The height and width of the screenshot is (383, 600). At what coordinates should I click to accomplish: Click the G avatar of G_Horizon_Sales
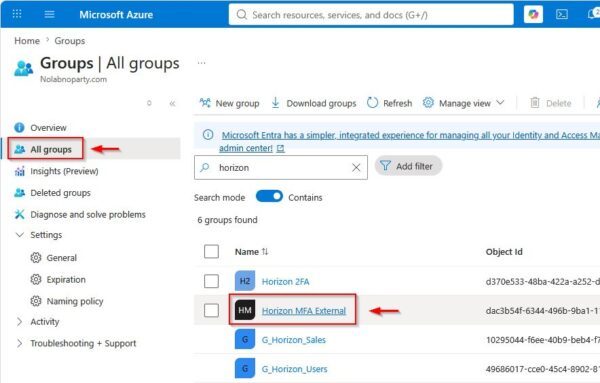coord(245,339)
